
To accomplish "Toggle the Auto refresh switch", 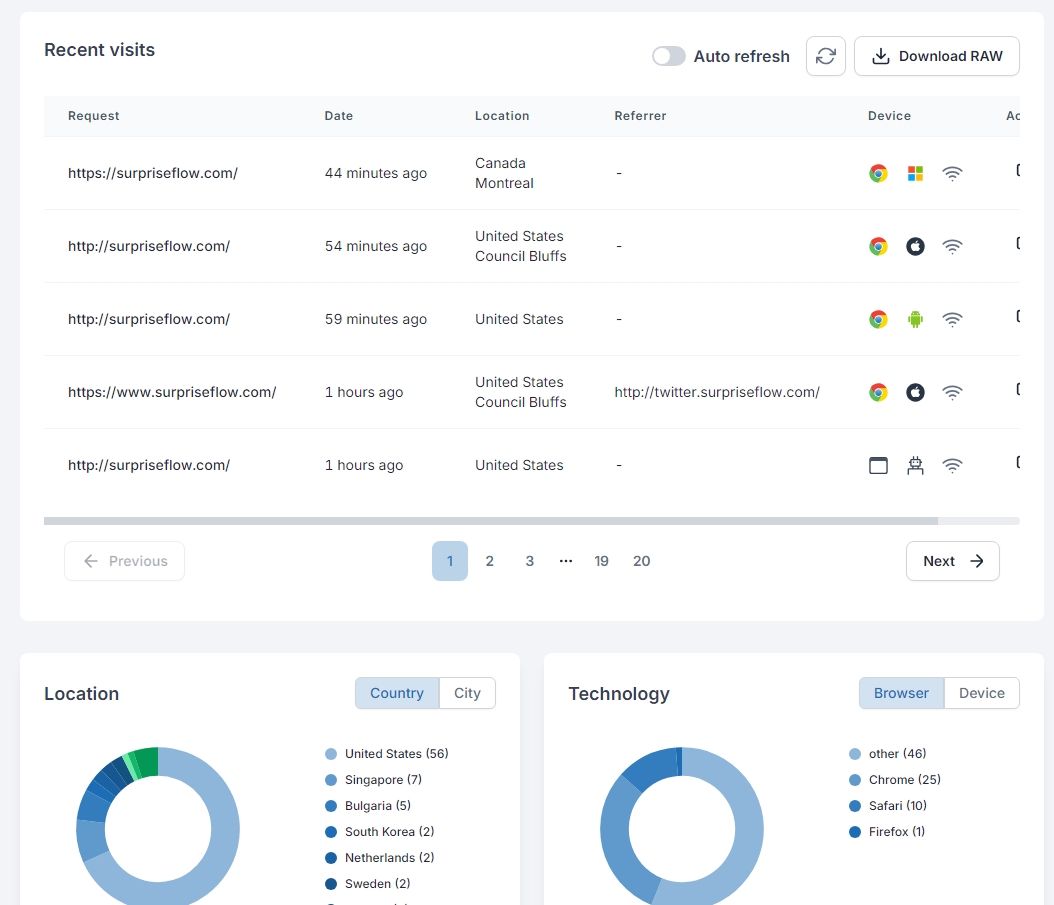I will [x=669, y=56].
